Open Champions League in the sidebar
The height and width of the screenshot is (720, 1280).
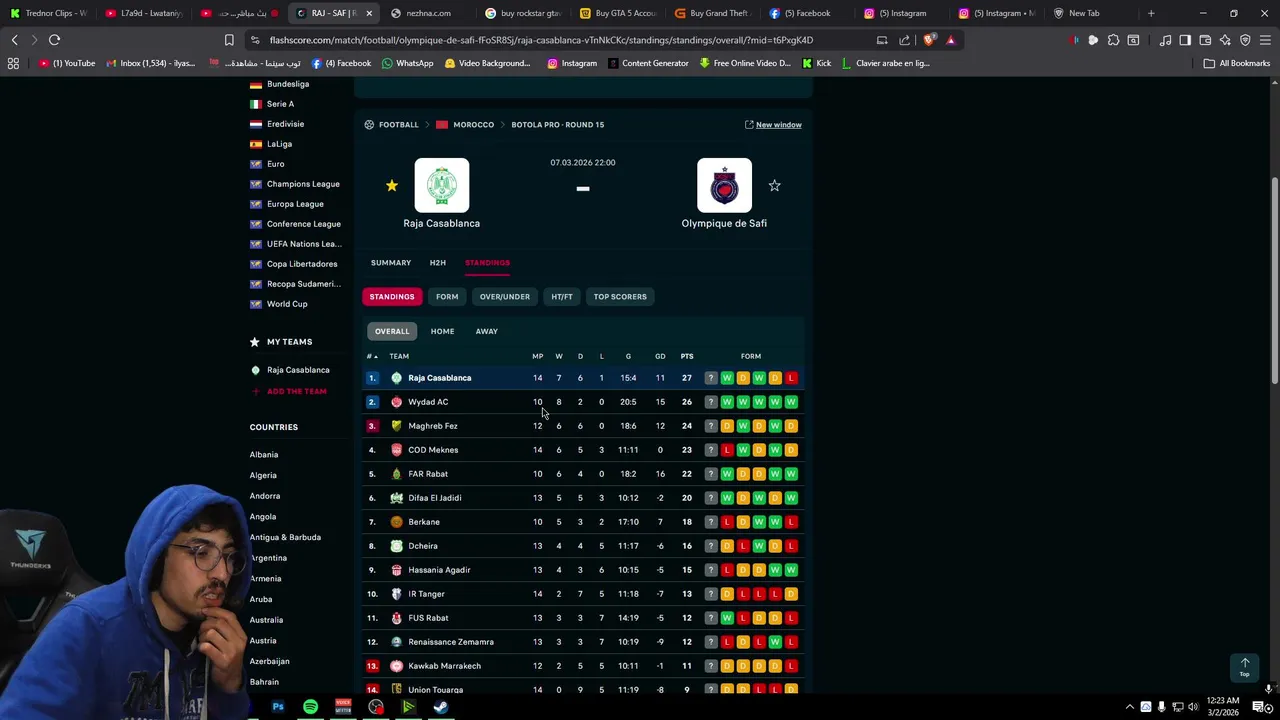click(303, 184)
